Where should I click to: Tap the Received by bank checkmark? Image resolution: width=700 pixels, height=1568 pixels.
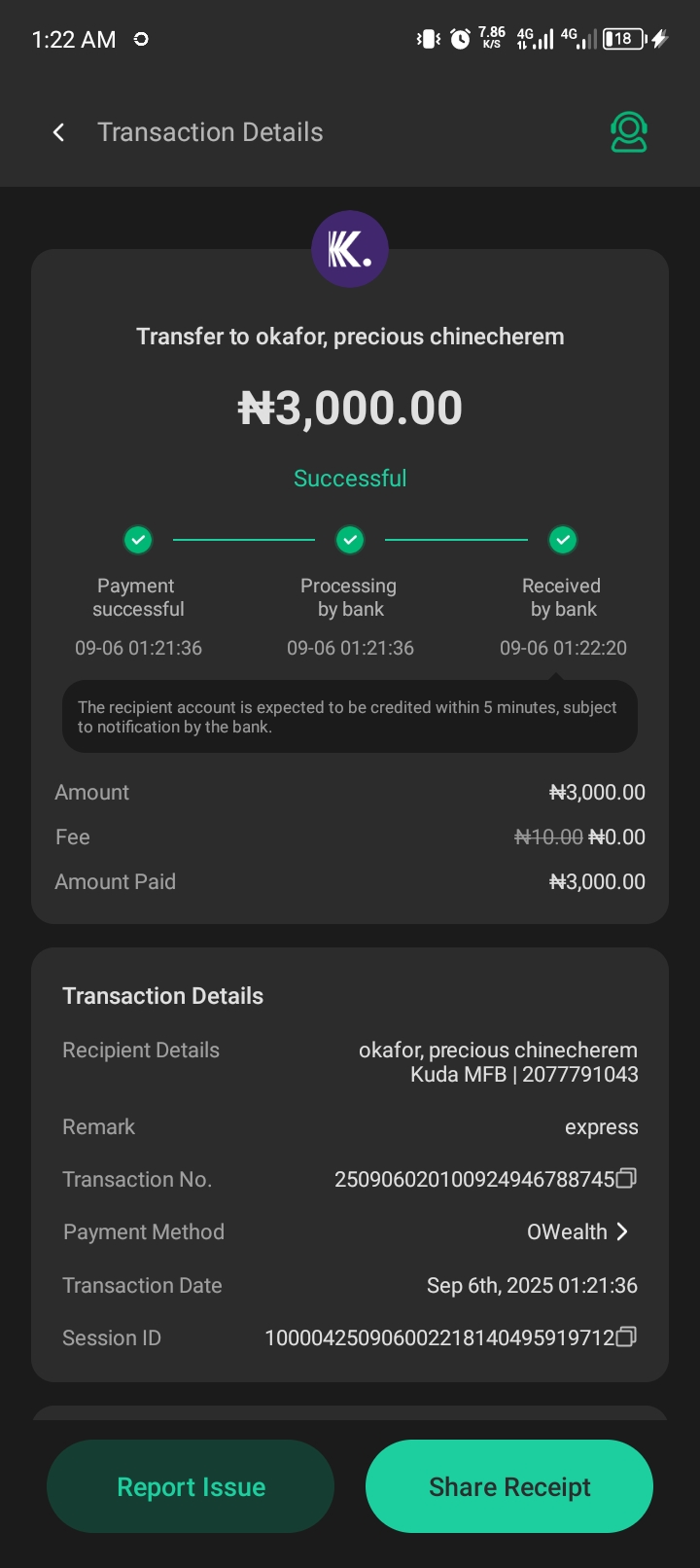coord(563,539)
